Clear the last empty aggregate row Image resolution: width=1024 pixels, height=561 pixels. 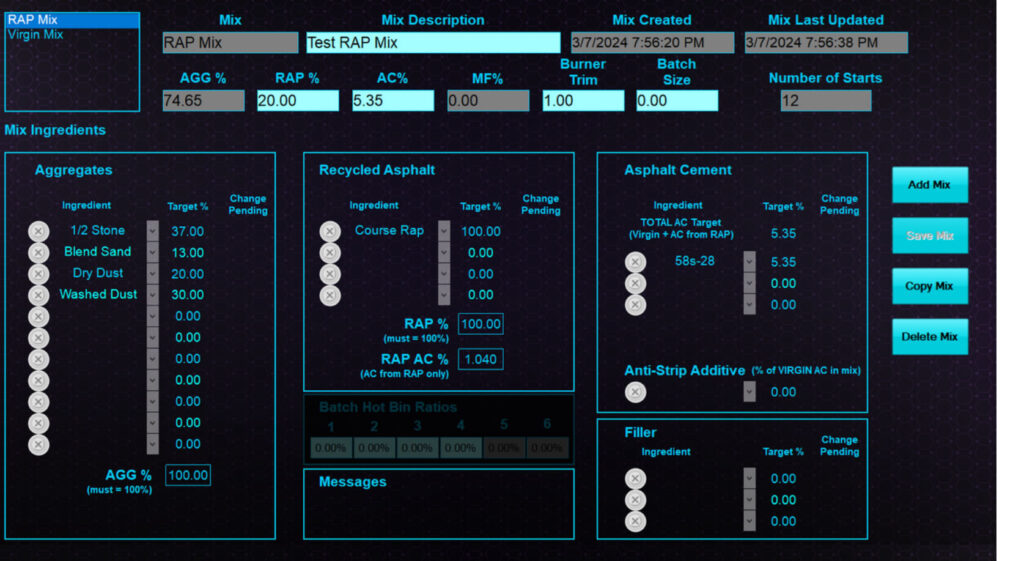click(x=39, y=445)
